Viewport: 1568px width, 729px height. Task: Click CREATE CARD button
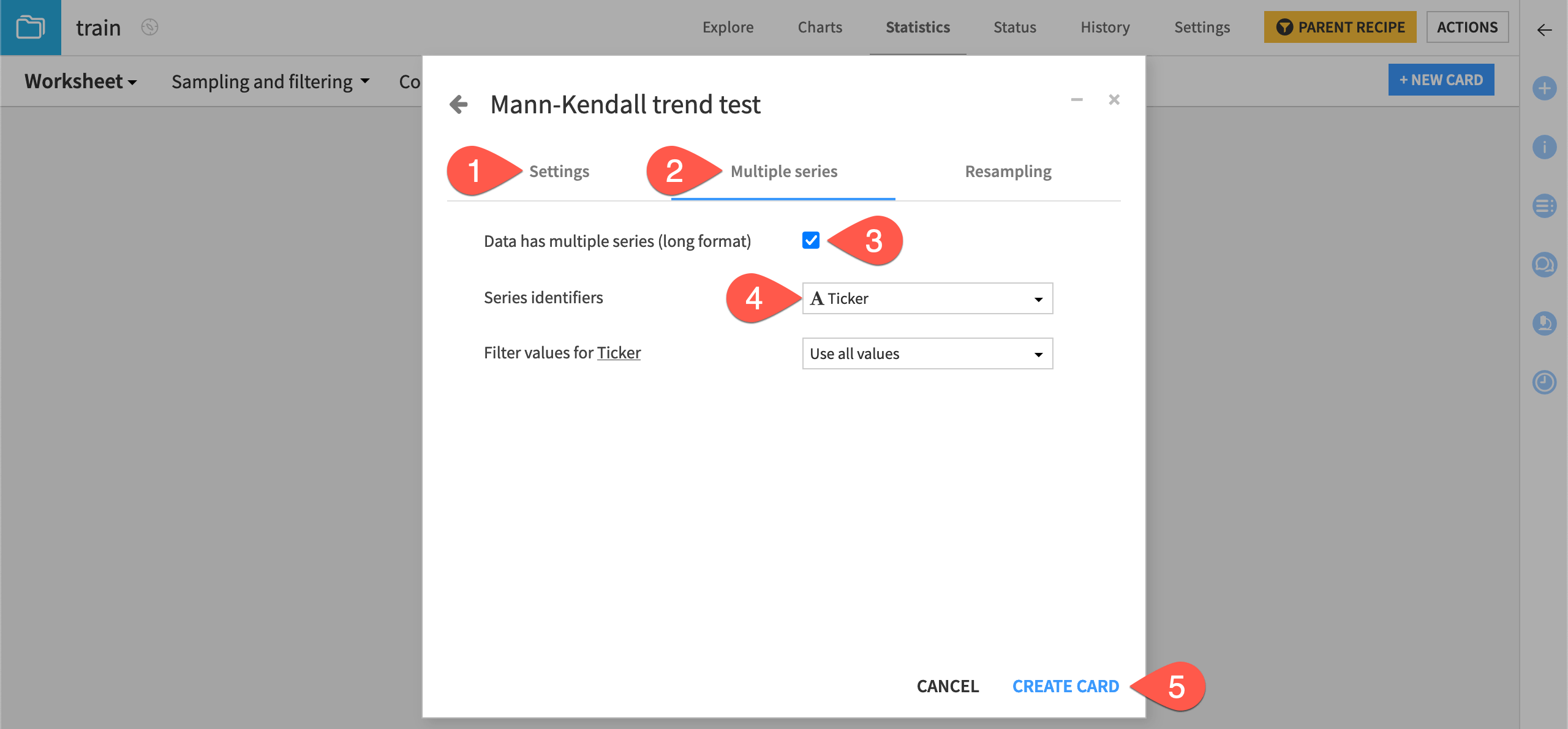coord(1065,686)
